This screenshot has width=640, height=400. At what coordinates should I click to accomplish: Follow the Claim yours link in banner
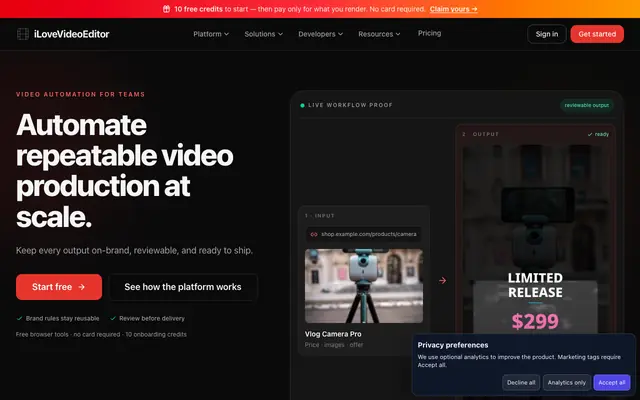coord(453,9)
